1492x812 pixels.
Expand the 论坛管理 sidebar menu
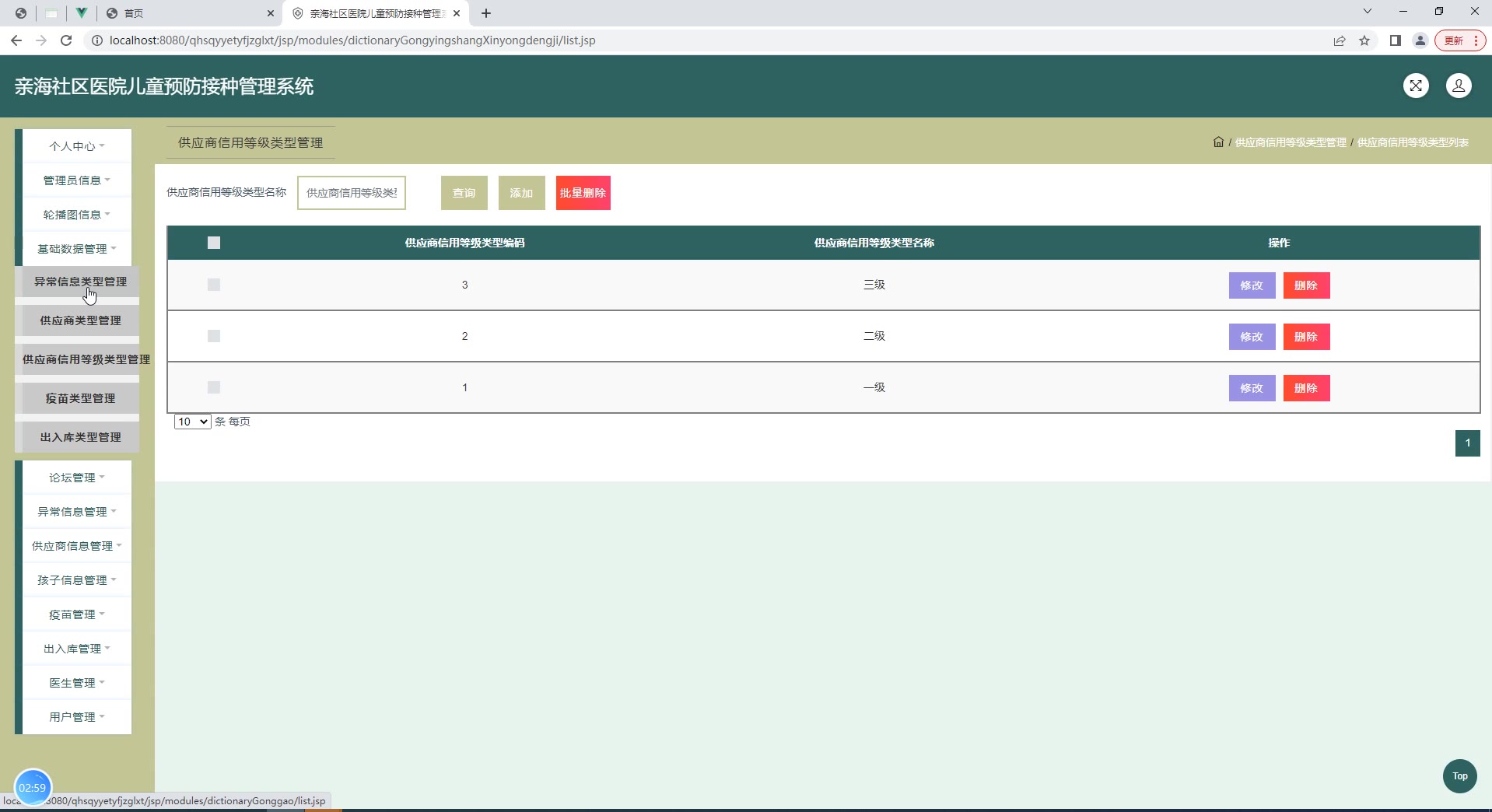76,478
